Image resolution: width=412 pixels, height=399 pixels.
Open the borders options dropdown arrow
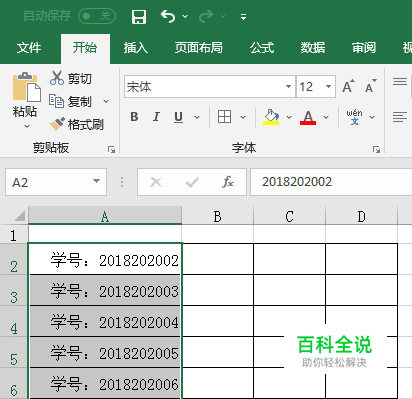pos(243,117)
